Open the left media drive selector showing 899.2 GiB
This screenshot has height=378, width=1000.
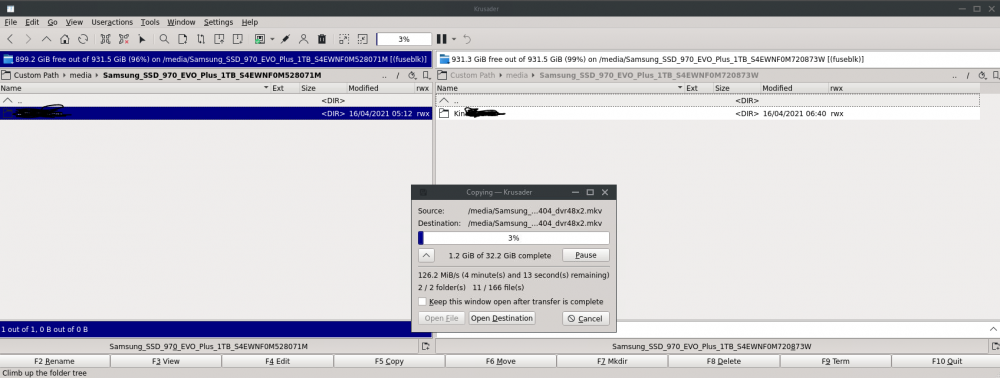(216, 59)
